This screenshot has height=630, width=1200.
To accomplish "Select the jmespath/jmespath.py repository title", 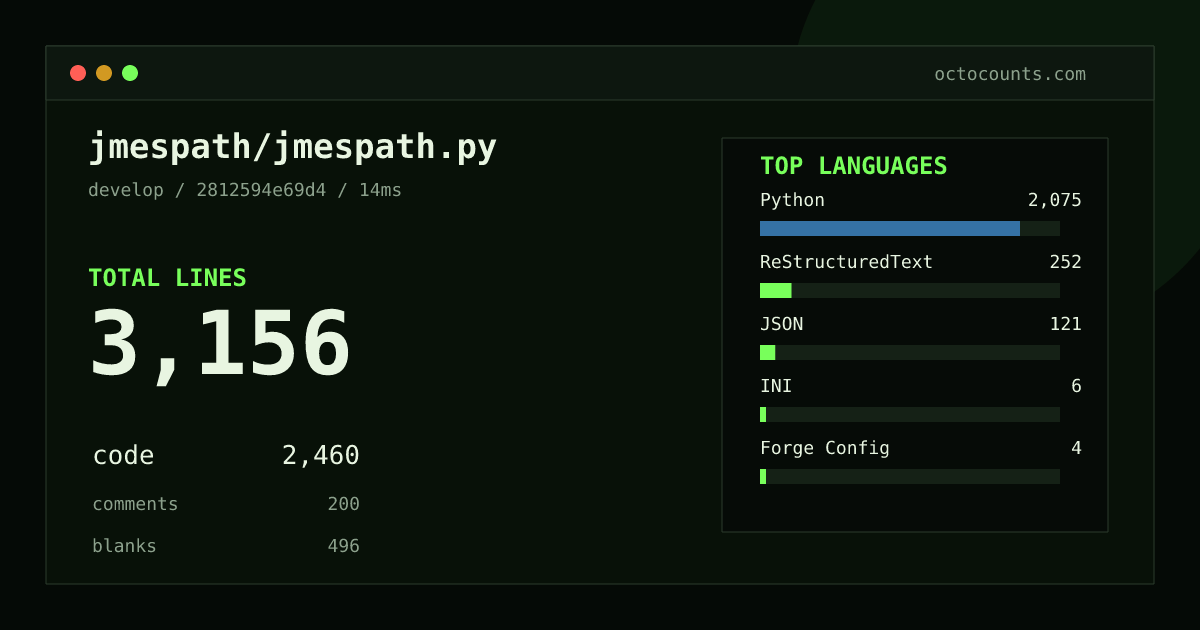I will point(293,148).
